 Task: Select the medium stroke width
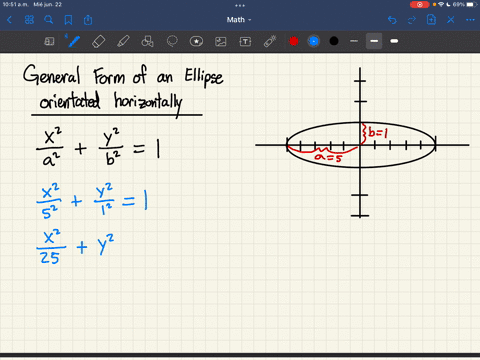[374, 41]
